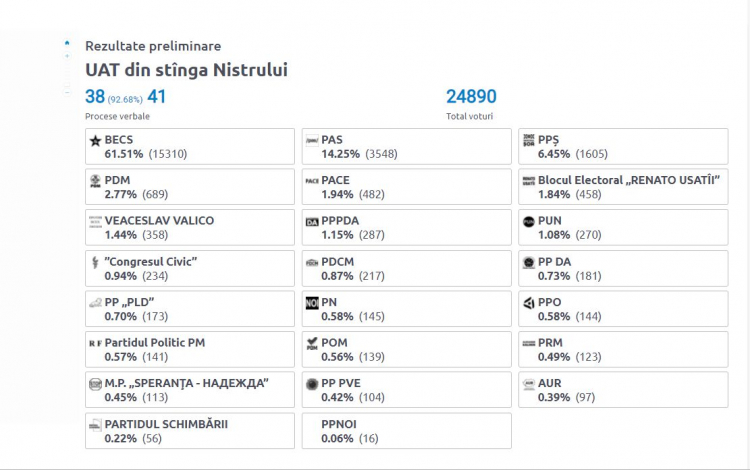Click the 24890 total votes number
Viewport: 750px width, 470px height.
[471, 97]
